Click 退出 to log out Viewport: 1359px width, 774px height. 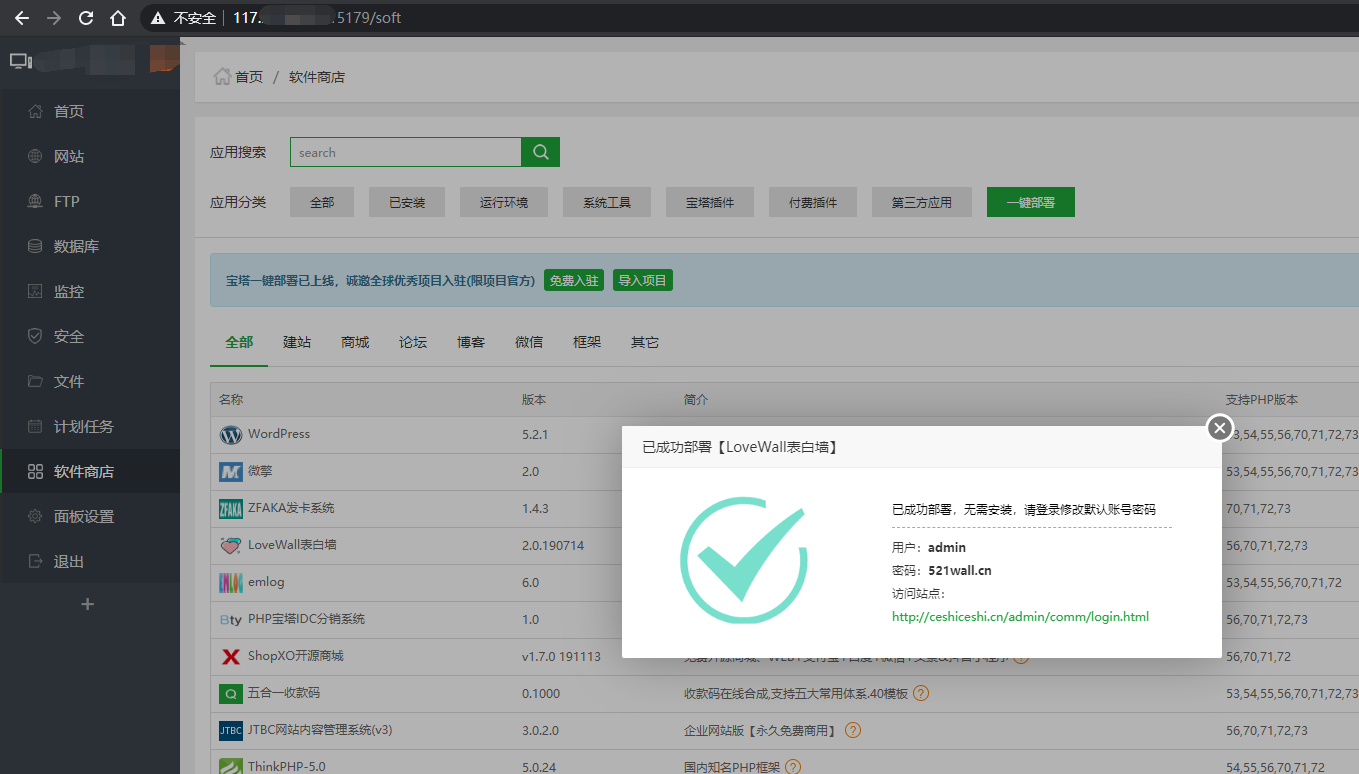coord(90,561)
